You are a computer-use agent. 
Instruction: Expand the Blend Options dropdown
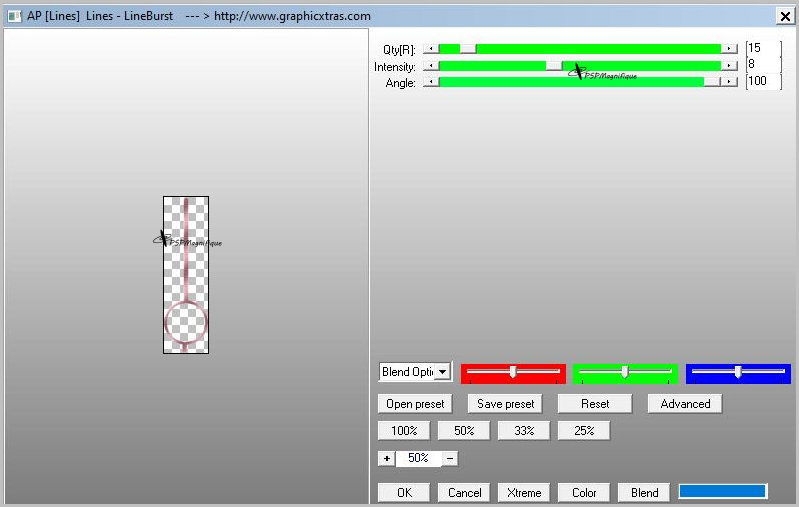coord(441,372)
